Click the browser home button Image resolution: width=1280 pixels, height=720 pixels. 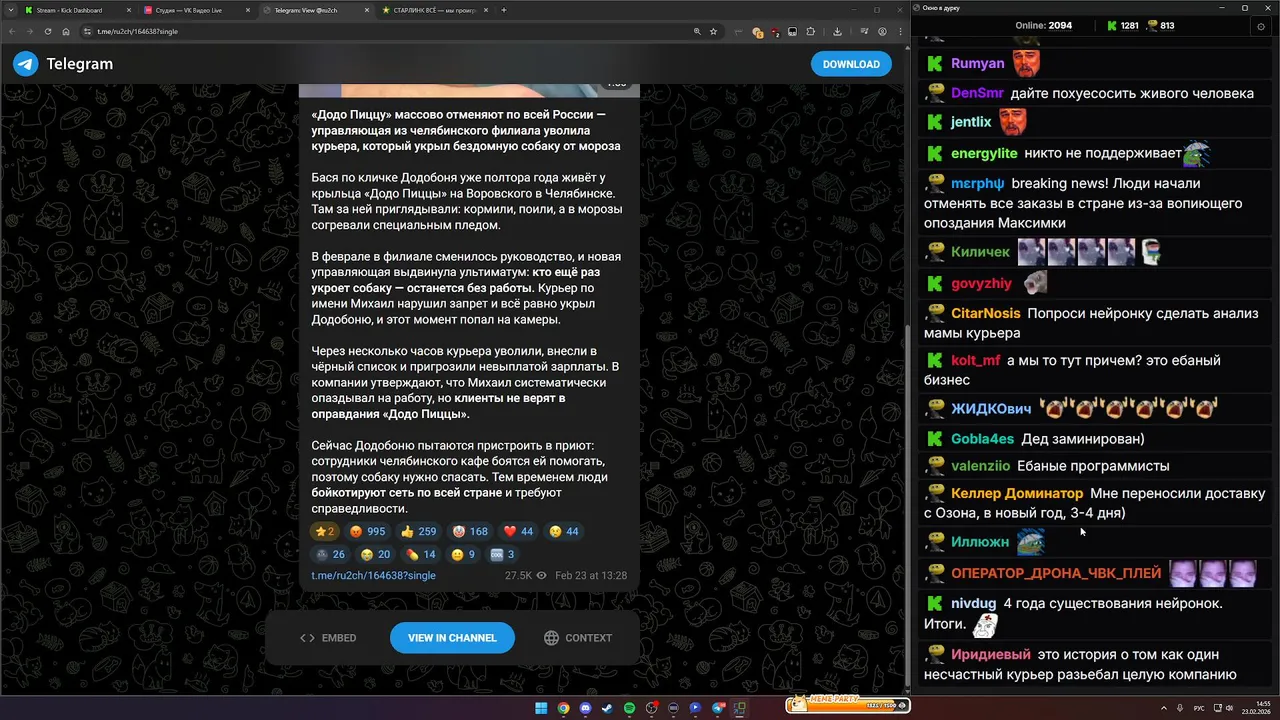point(66,31)
